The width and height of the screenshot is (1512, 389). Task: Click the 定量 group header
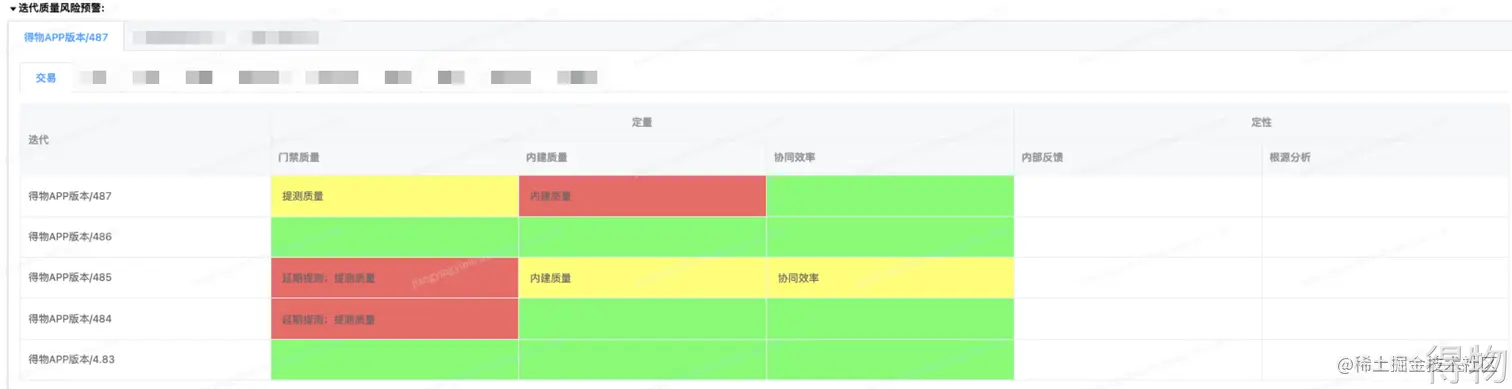click(642, 121)
